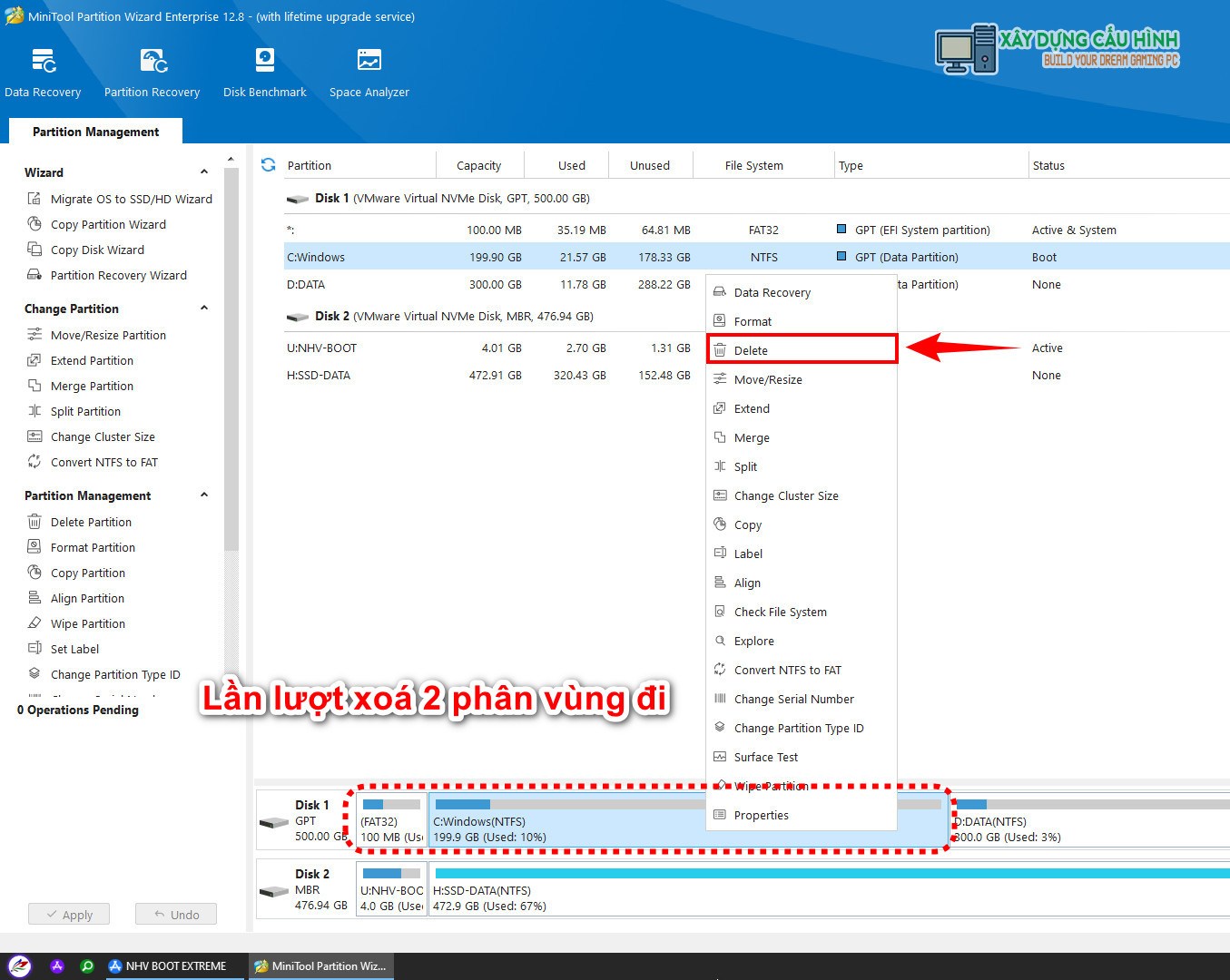The width and height of the screenshot is (1230, 980).
Task: Choose Format from the context menu
Action: 802,321
